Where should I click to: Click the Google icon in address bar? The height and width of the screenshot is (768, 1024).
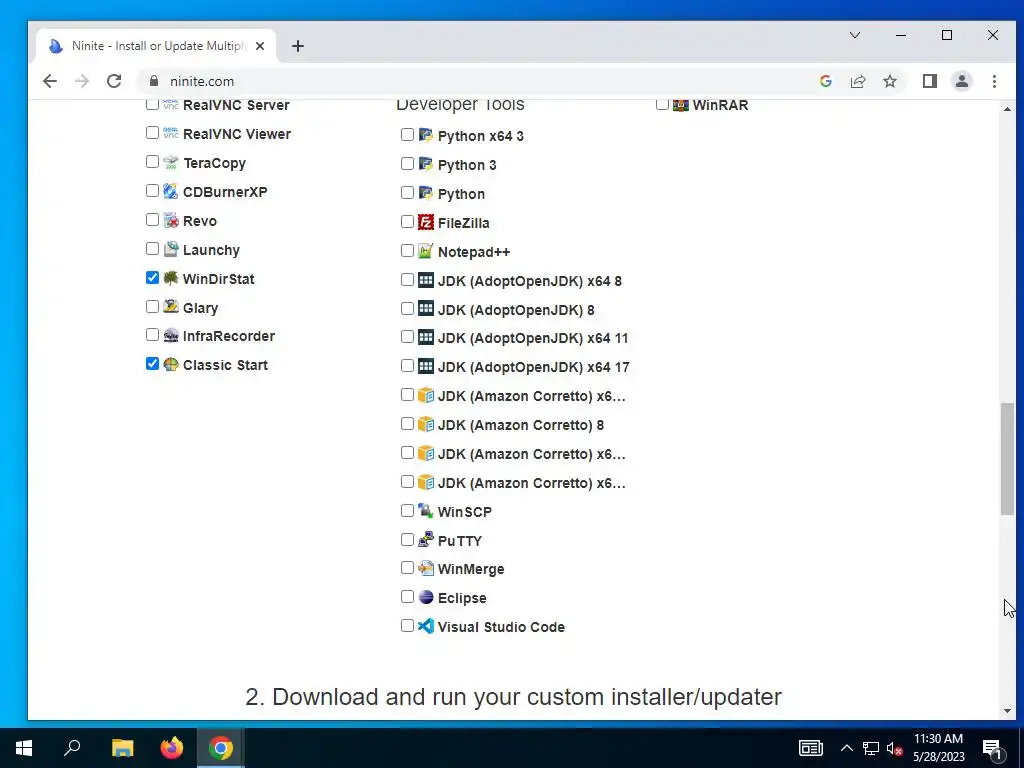click(x=825, y=81)
